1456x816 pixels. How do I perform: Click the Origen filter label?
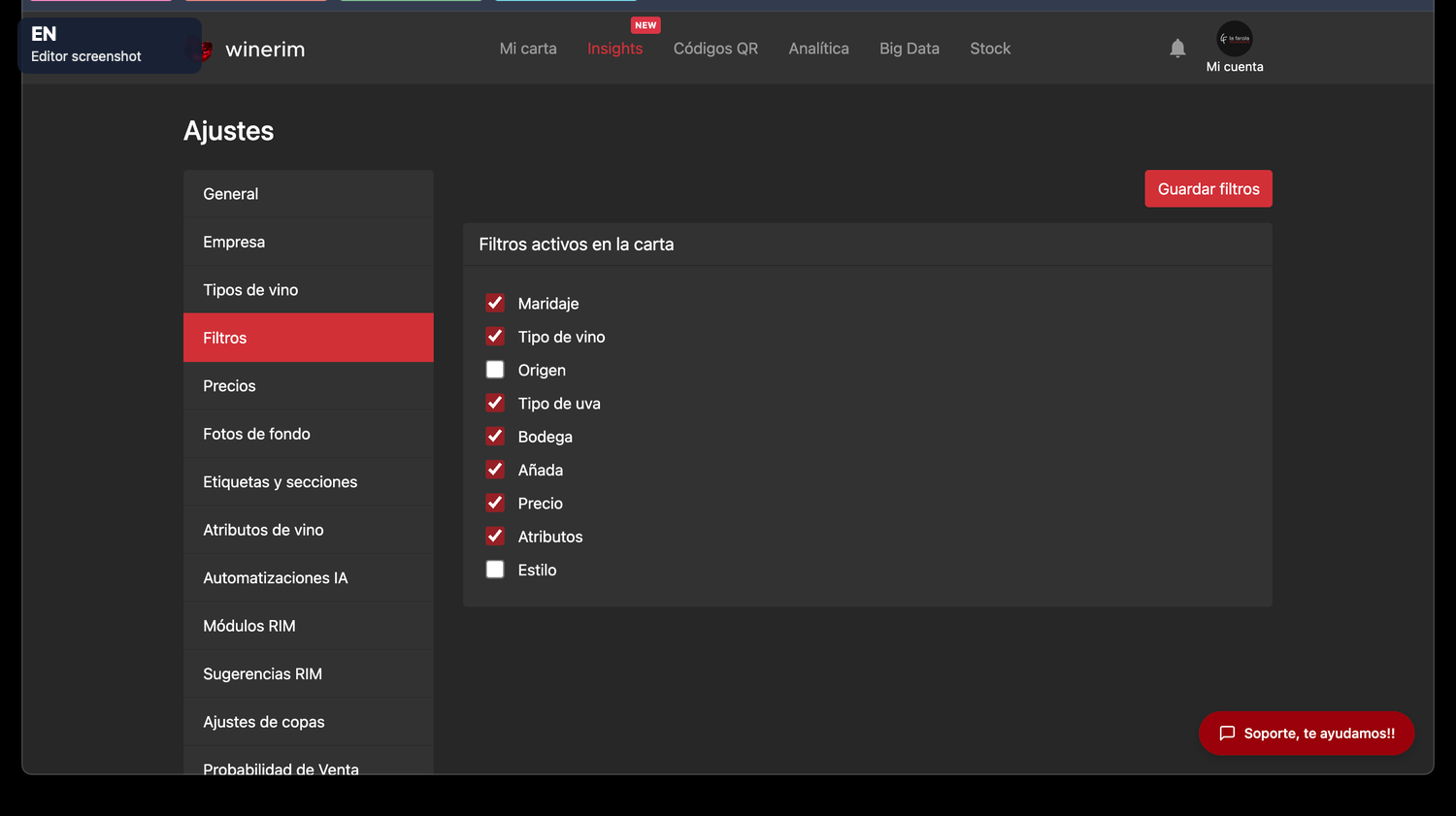pos(542,371)
